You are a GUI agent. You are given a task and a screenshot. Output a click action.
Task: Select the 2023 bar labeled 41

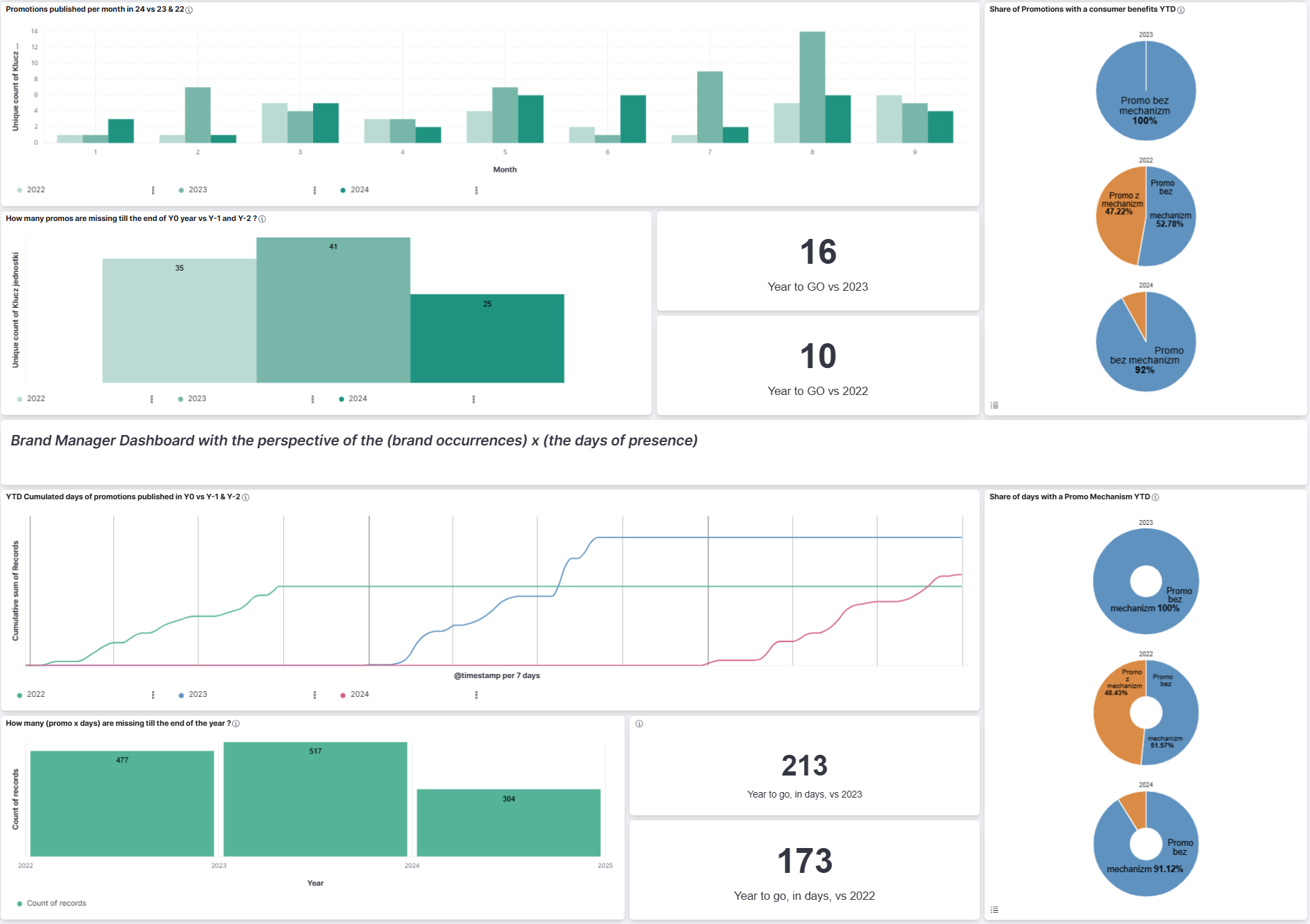pos(333,310)
